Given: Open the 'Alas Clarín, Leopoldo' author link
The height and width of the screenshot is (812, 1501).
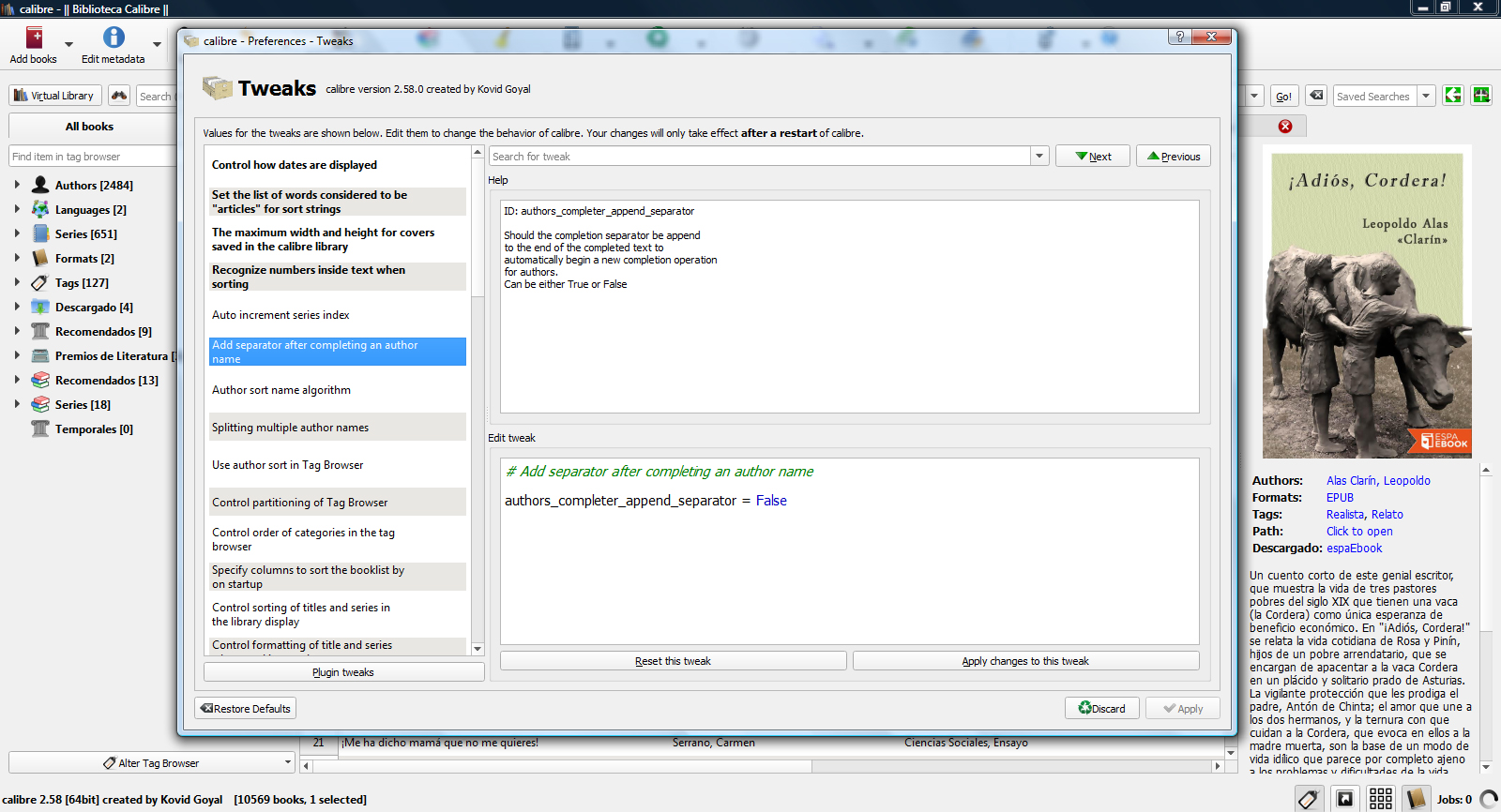Looking at the screenshot, I should click(1378, 480).
